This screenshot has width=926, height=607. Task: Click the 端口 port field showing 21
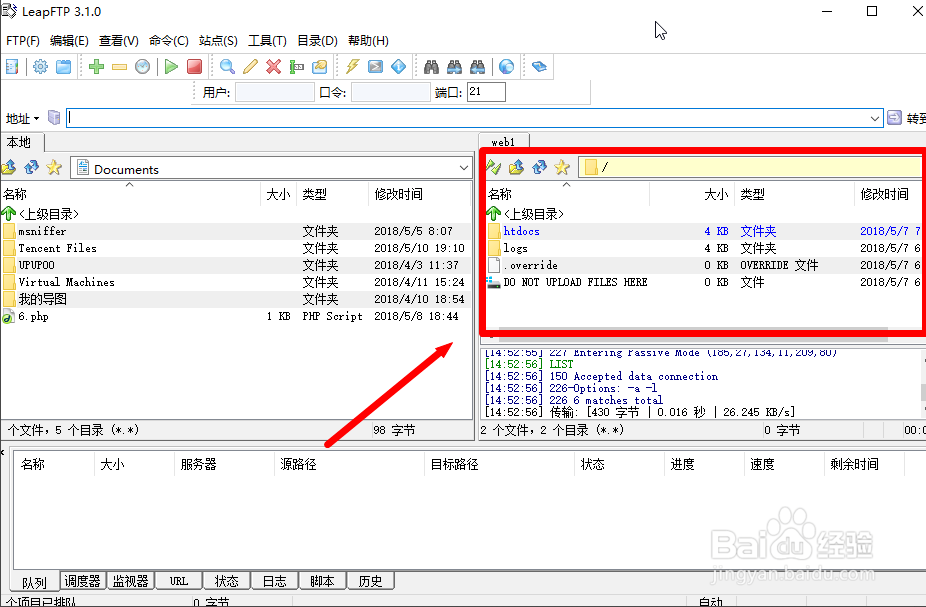[486, 92]
